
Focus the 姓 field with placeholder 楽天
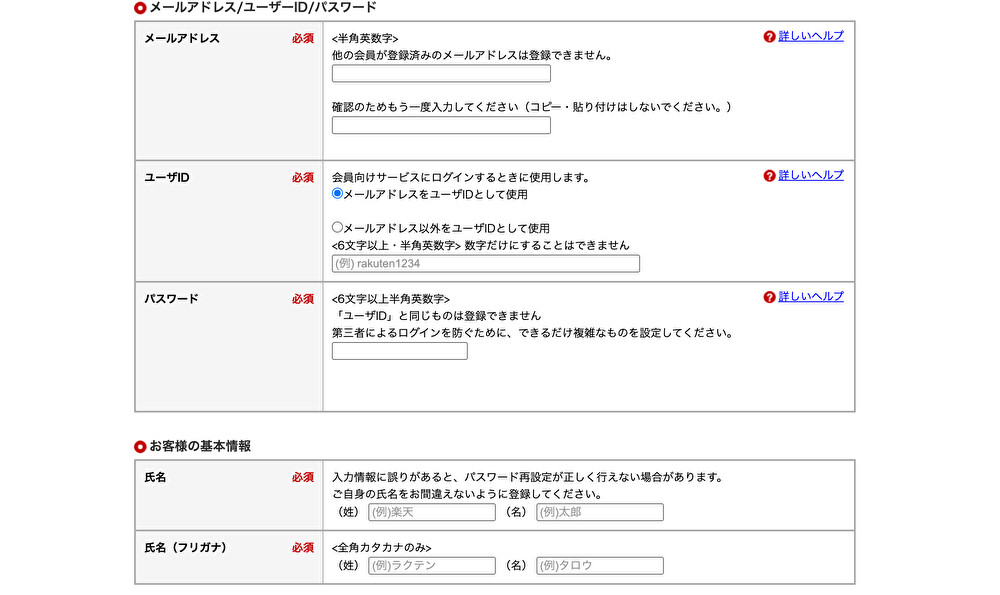432,512
